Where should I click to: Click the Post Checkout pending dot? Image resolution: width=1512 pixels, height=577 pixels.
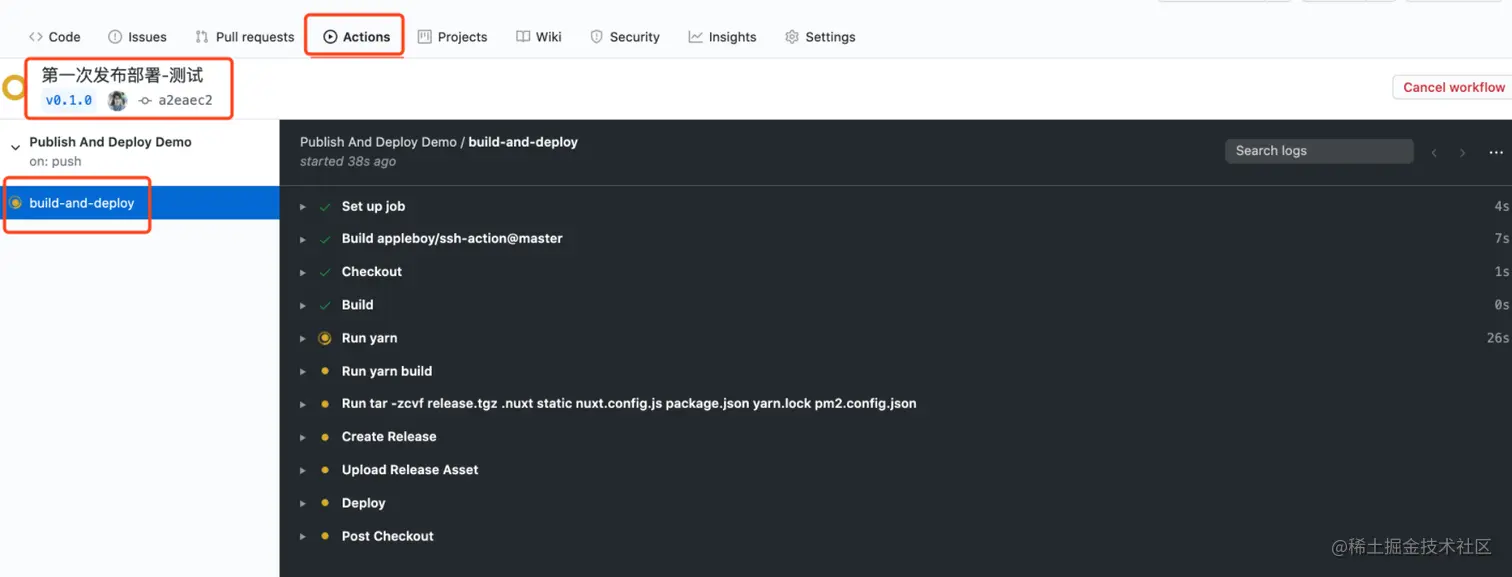coord(325,536)
